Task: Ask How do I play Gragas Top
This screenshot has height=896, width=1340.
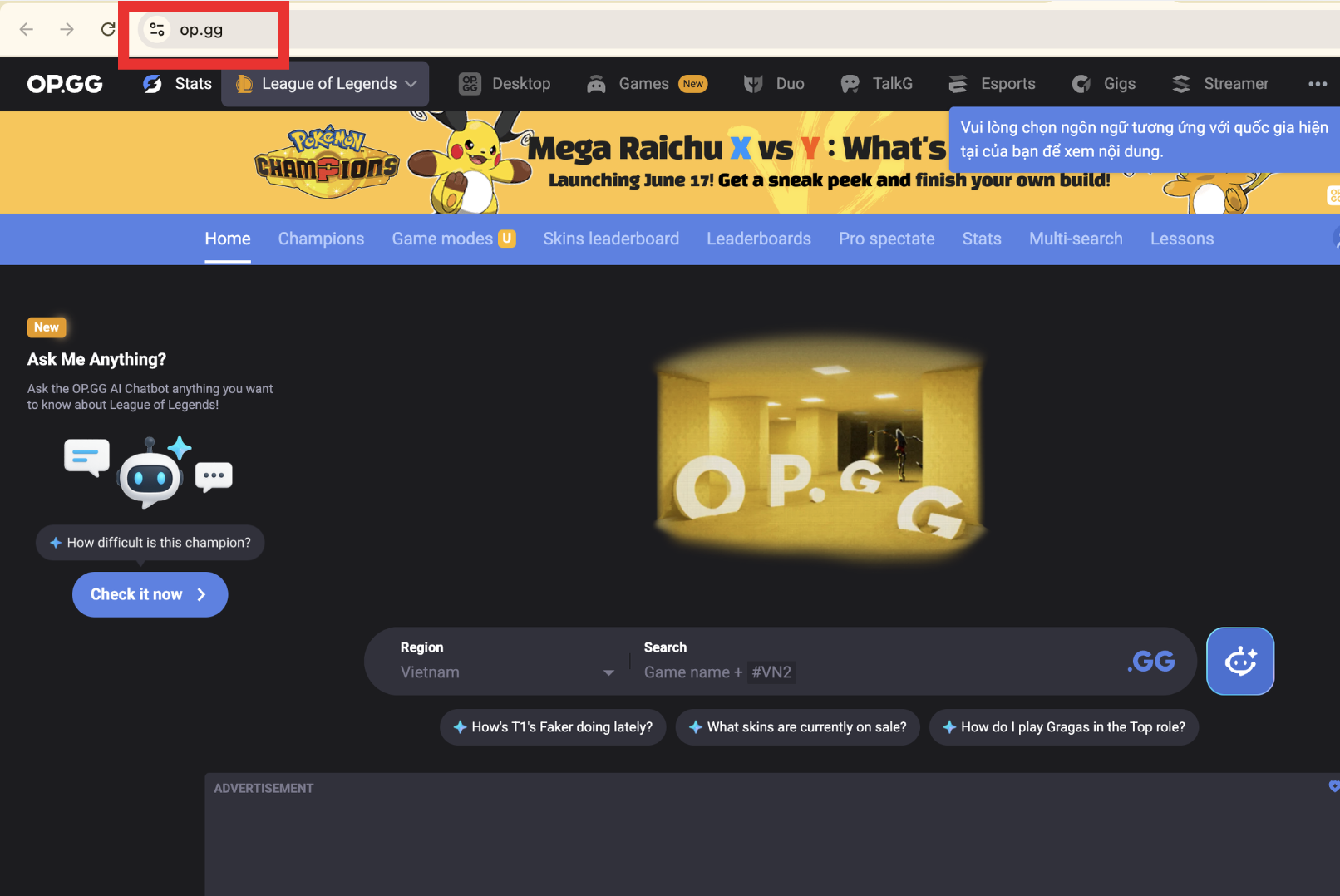Action: click(x=1064, y=727)
